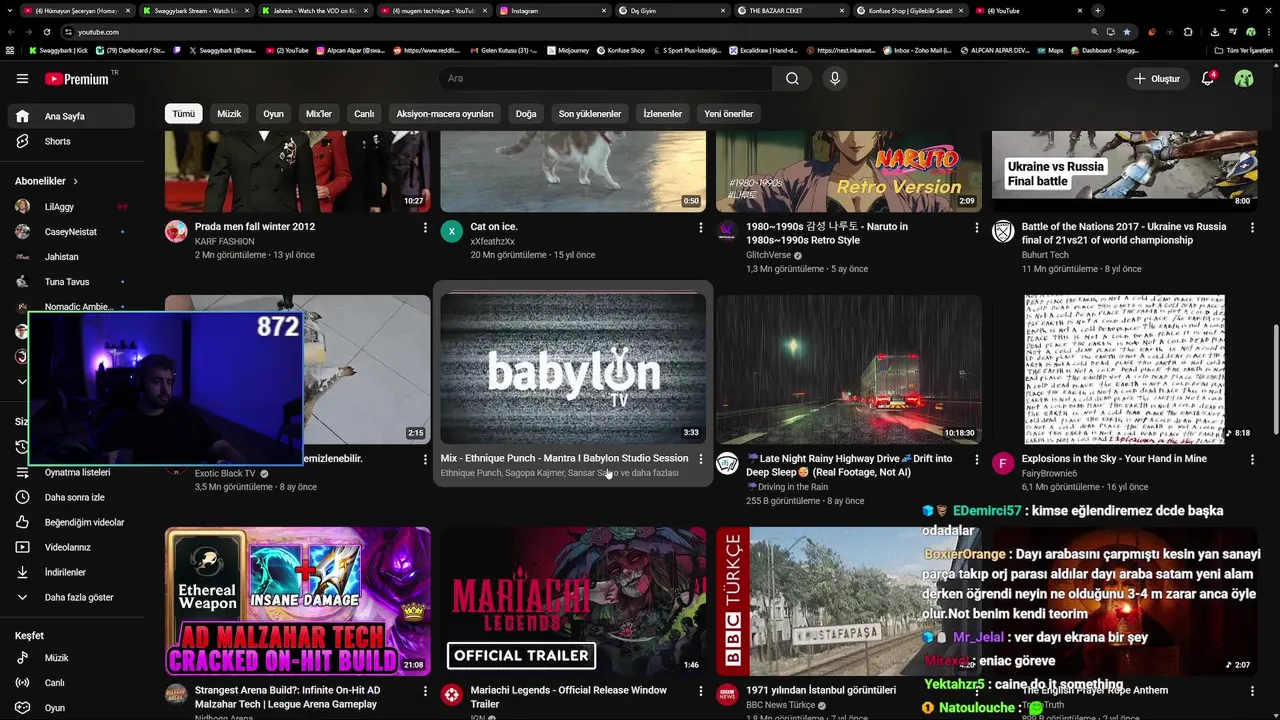Image resolution: width=1280 pixels, height=720 pixels.
Task: Open the GlitchVerse channel link
Action: click(768, 255)
